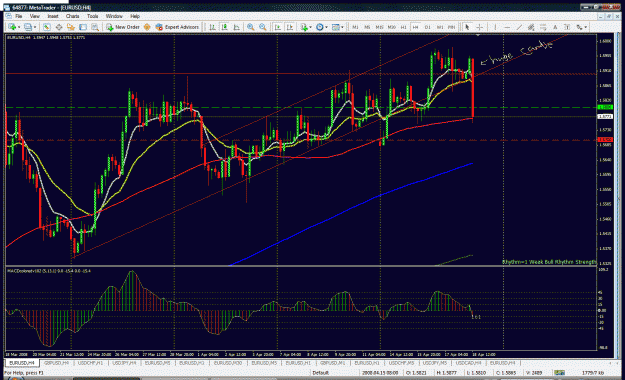Switch to the GBPUSD,H4 chart tab

pos(56,363)
